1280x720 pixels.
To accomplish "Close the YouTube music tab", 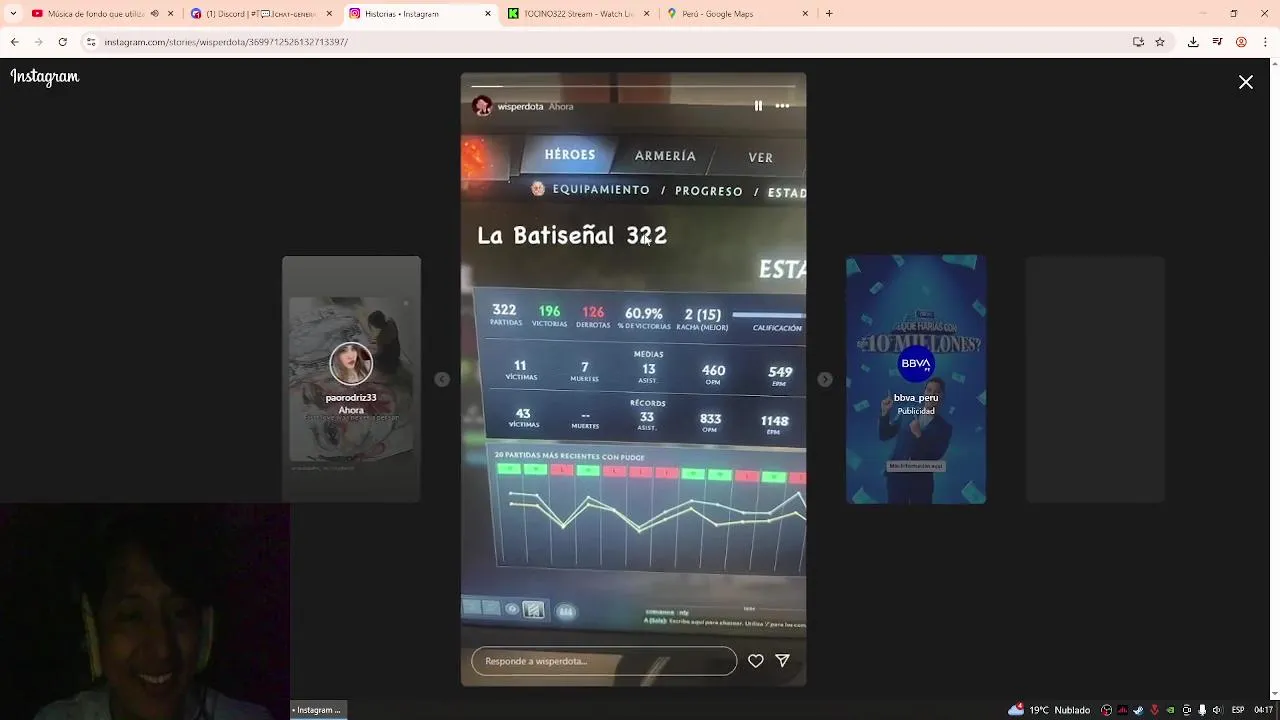I will (x=171, y=14).
